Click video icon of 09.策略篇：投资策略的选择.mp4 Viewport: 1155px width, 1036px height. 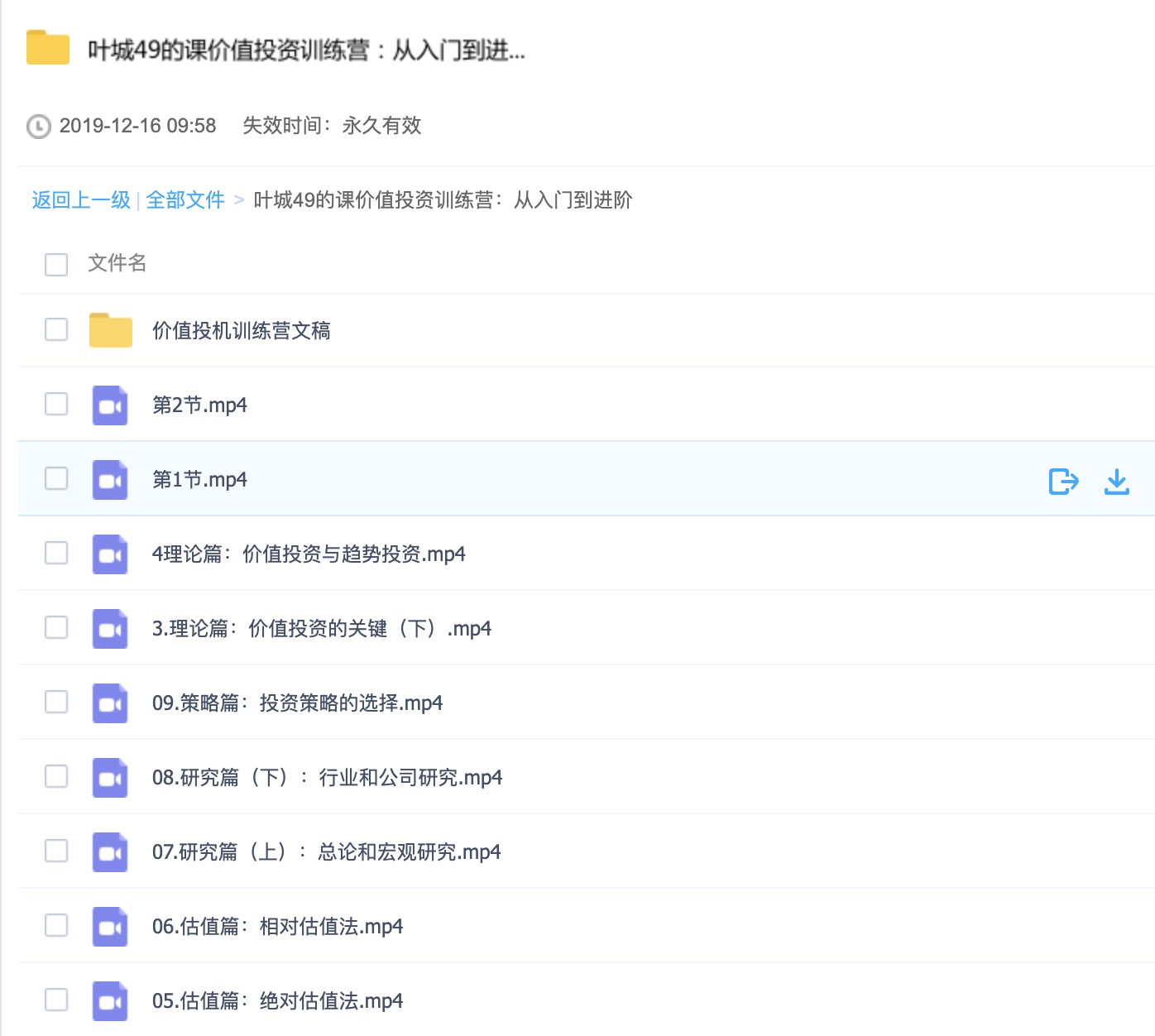coord(110,703)
